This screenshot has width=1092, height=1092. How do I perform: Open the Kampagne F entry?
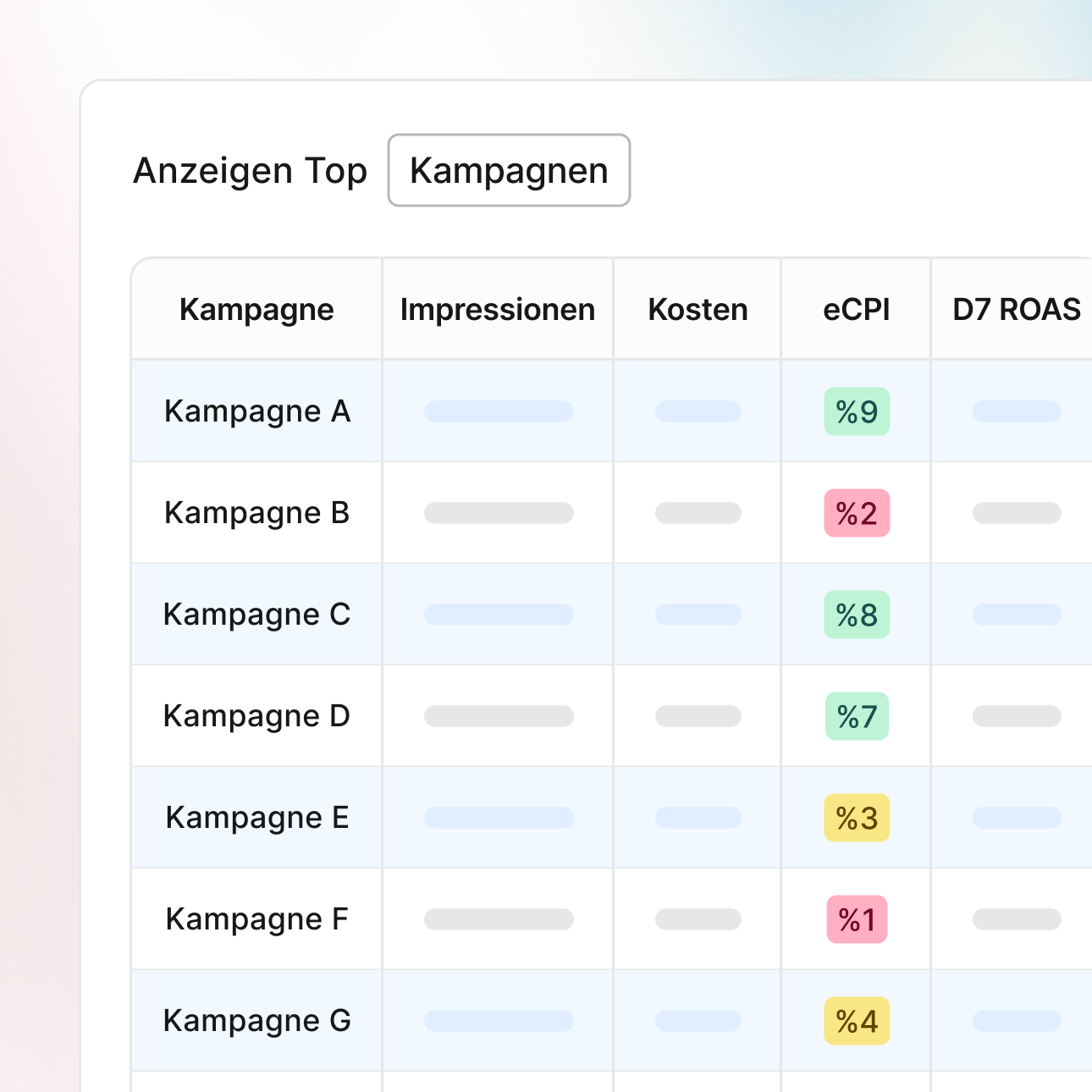[256, 919]
